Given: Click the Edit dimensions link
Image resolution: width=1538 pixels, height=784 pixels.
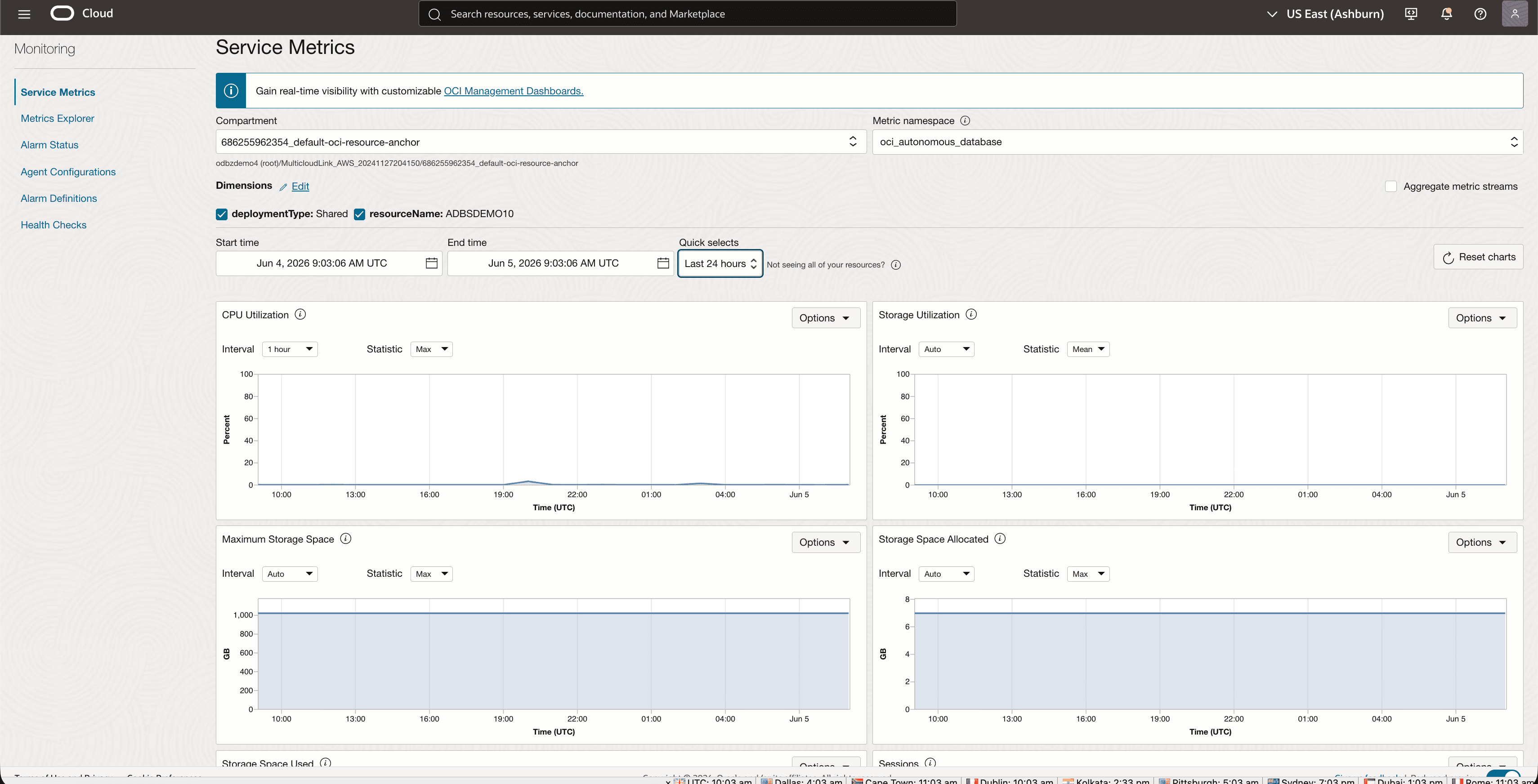Looking at the screenshot, I should 300,186.
